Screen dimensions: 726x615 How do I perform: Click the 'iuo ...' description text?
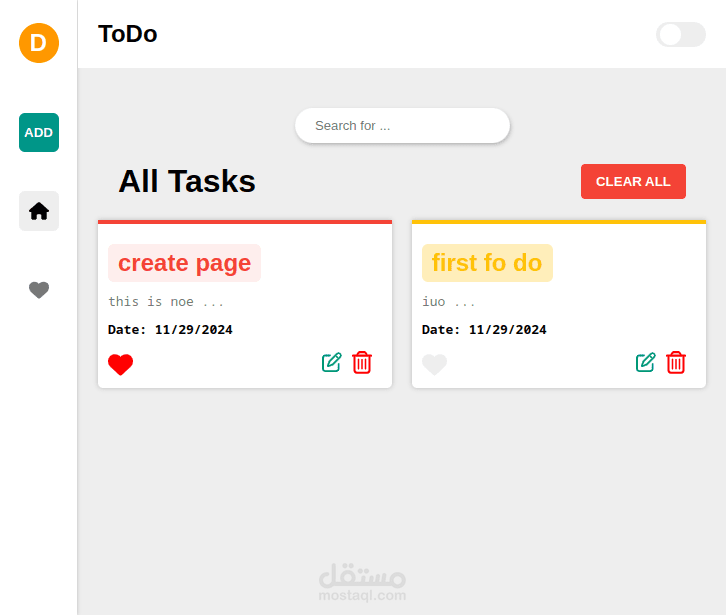(x=449, y=301)
